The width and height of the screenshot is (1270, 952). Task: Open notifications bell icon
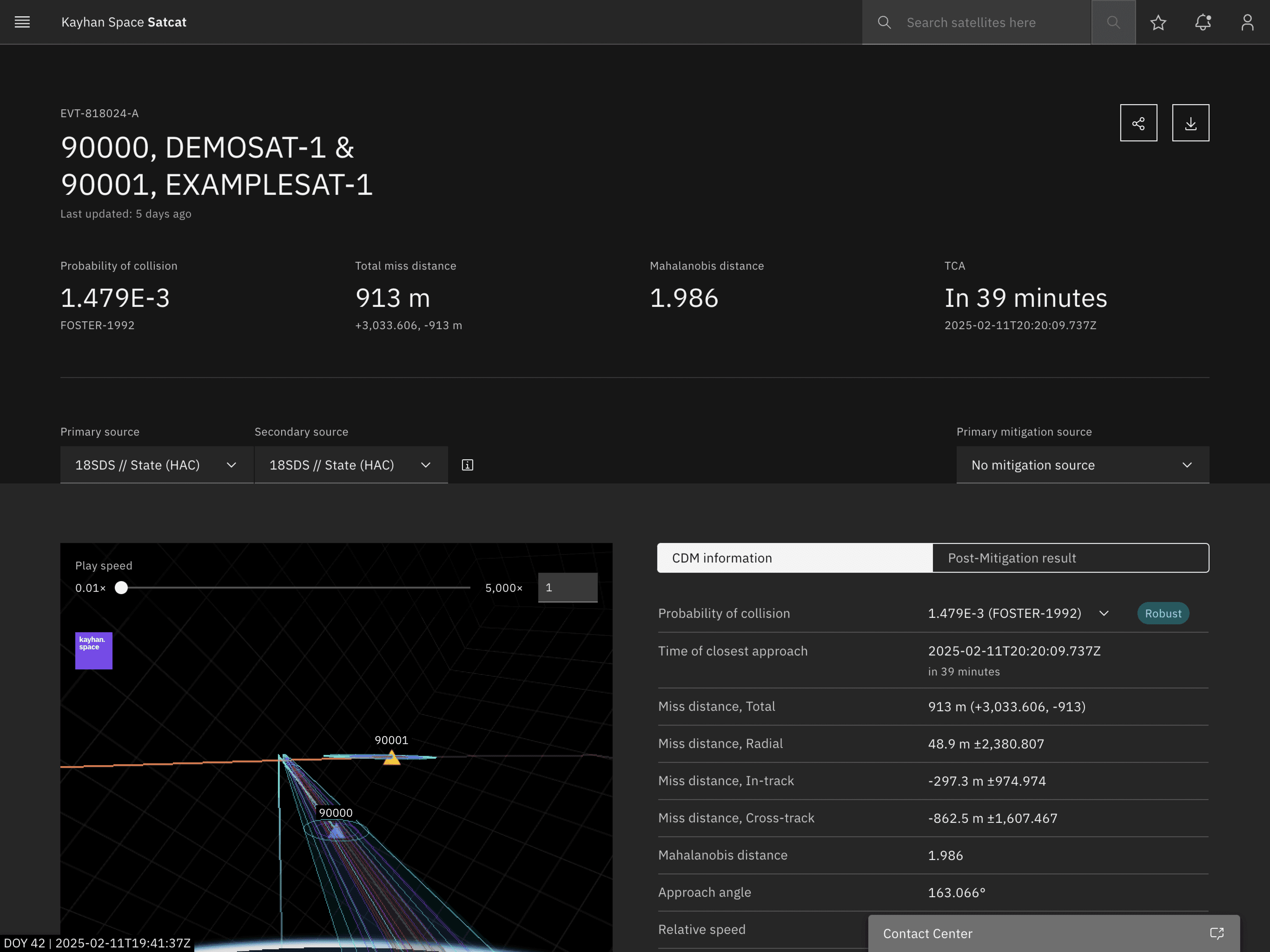pos(1203,22)
